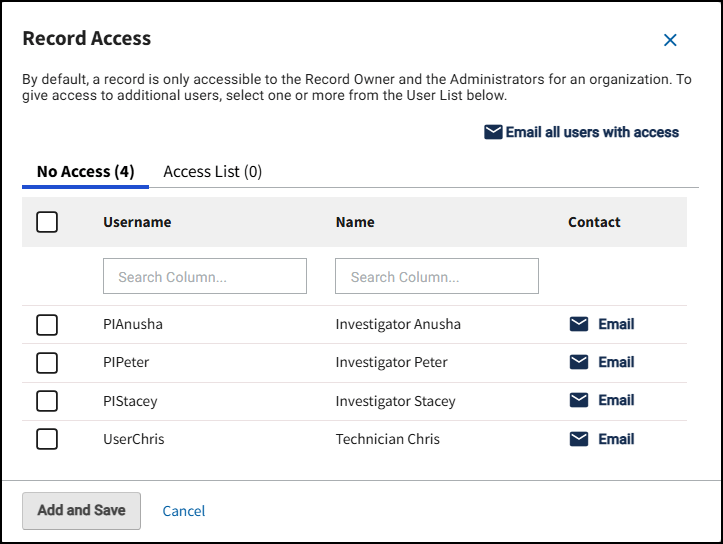Click envelope icon for Investigator Anusha
Screen dimensions: 723x544
pyautogui.click(x=579, y=324)
